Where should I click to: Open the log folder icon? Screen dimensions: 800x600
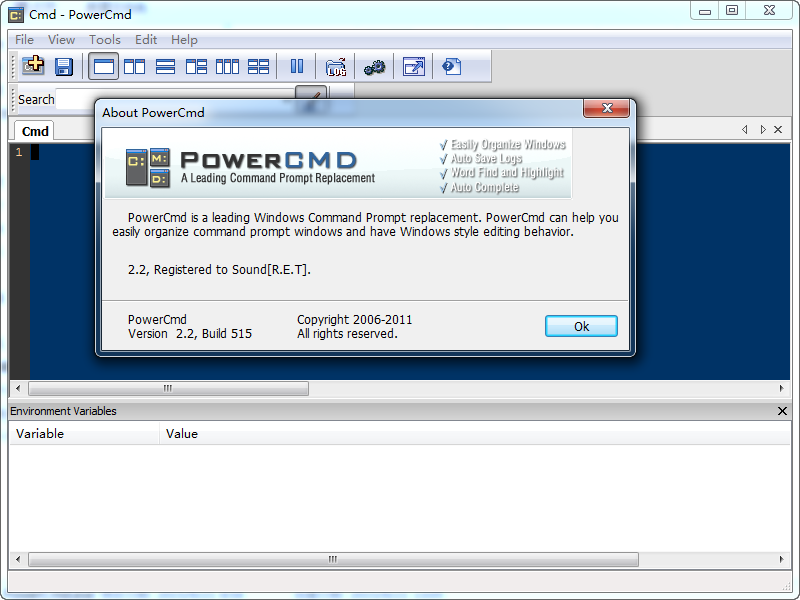pyautogui.click(x=336, y=67)
